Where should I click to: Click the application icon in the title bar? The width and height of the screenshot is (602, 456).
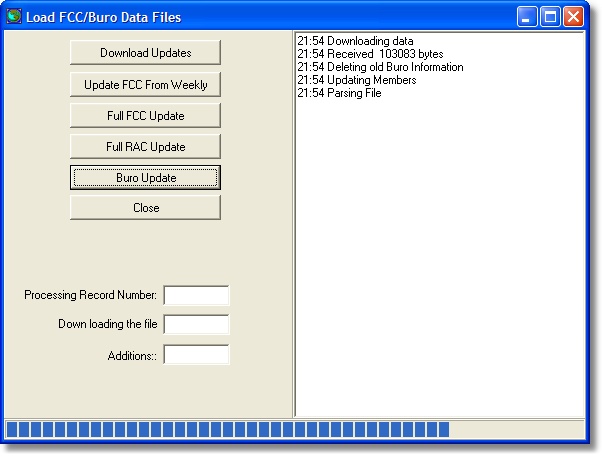pyautogui.click(x=14, y=16)
